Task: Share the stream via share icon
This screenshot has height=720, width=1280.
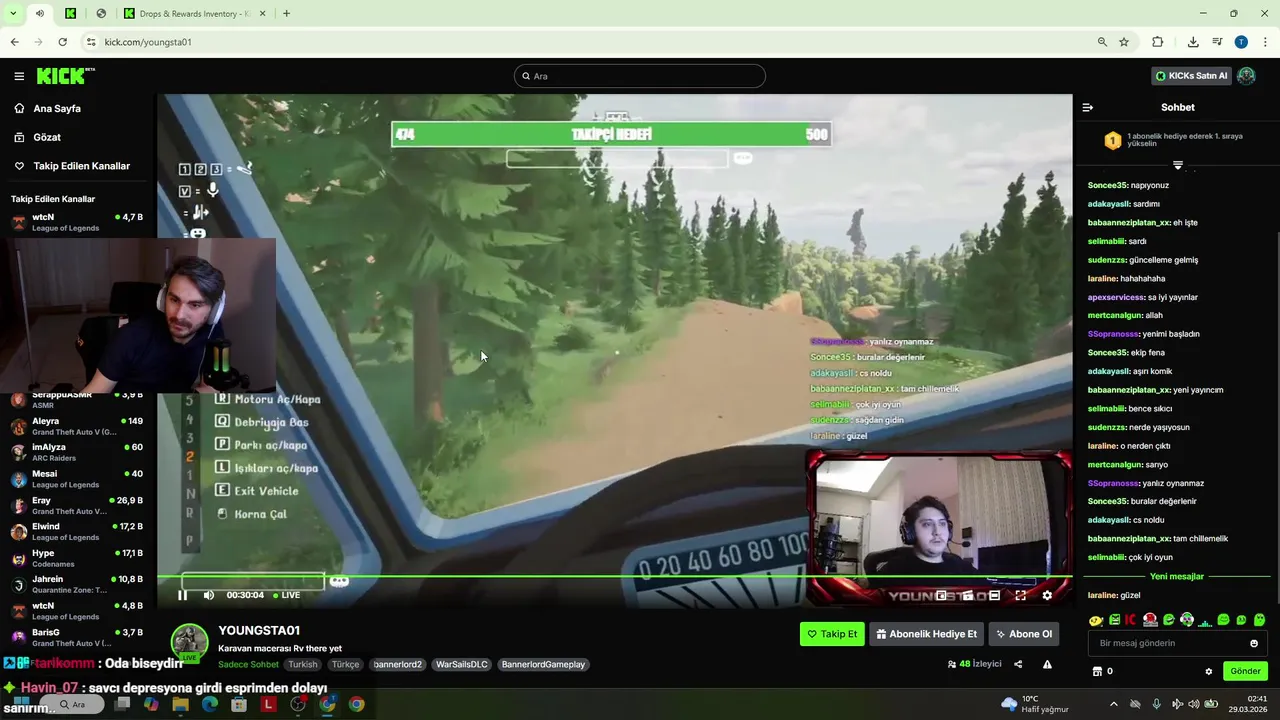Action: coord(1018,664)
